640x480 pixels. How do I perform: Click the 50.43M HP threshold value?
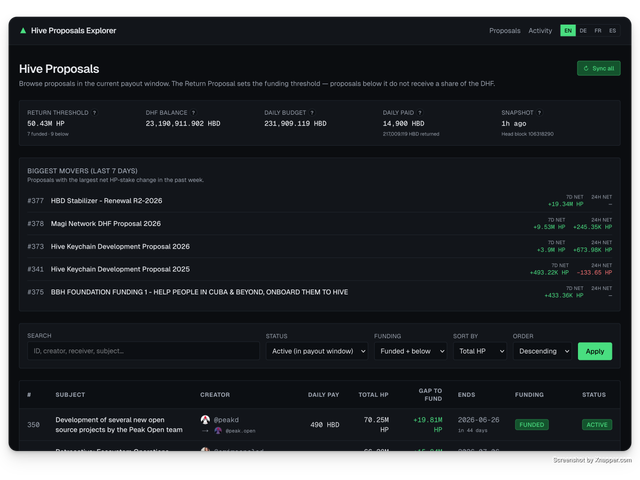click(x=46, y=124)
